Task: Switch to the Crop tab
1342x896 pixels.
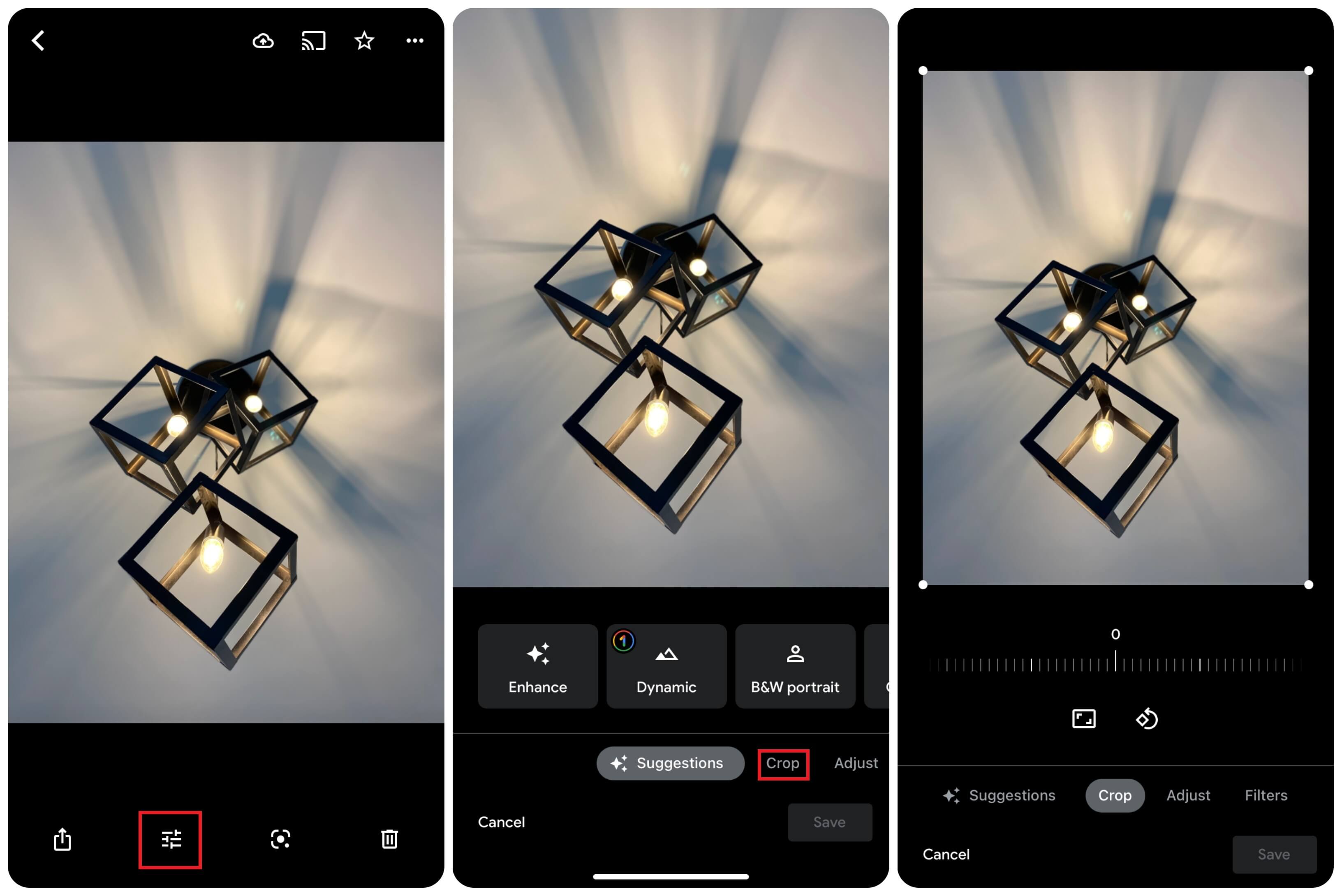Action: (x=782, y=763)
